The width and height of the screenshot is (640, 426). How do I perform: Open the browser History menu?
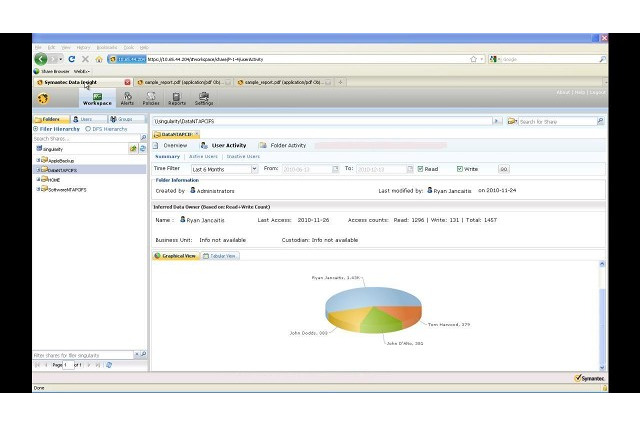[x=83, y=48]
